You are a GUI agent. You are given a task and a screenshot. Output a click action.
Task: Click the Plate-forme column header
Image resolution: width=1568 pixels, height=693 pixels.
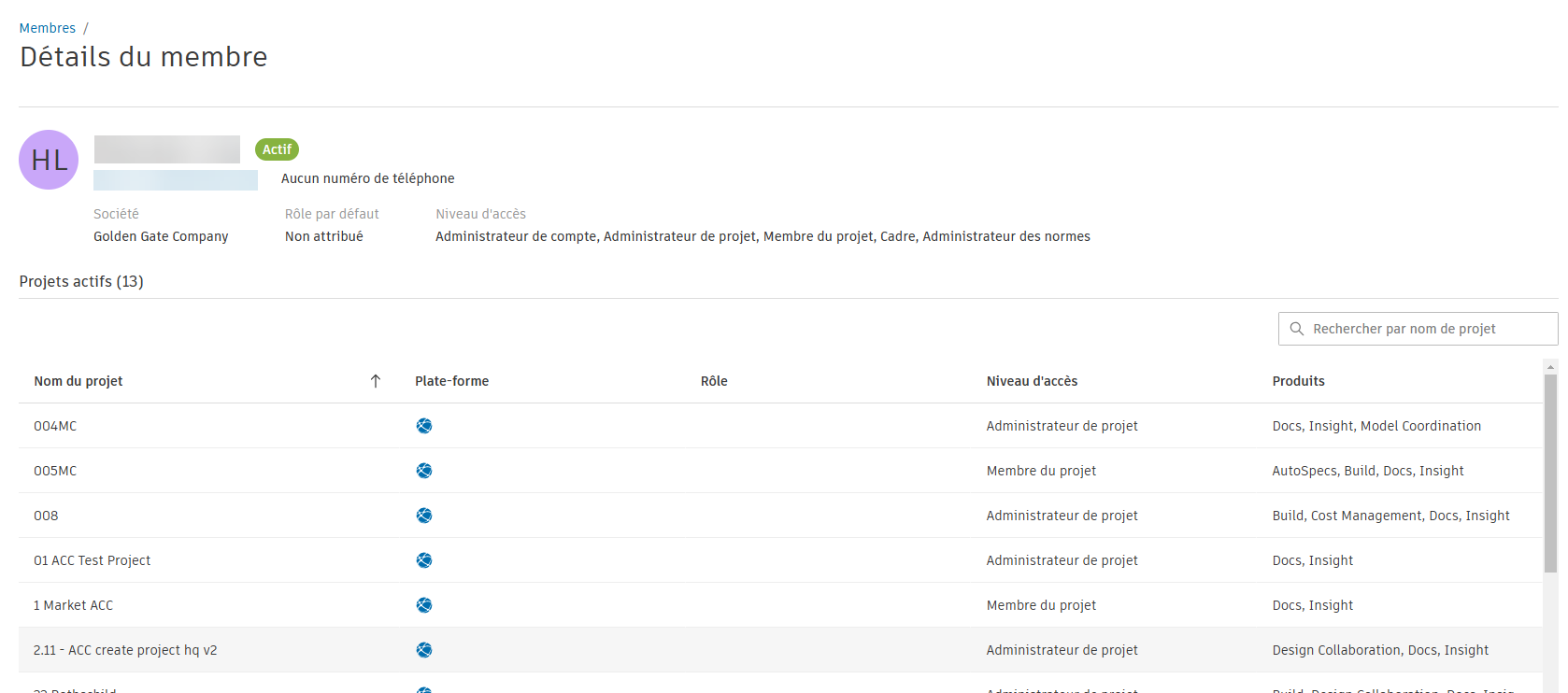pos(452,381)
